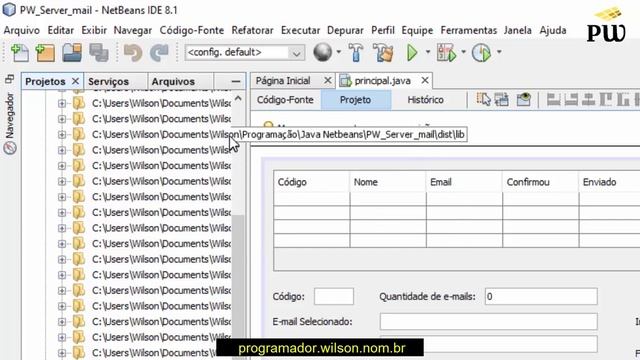Open the Navegador side panel button
Viewport: 640px width, 360px height.
click(10, 123)
